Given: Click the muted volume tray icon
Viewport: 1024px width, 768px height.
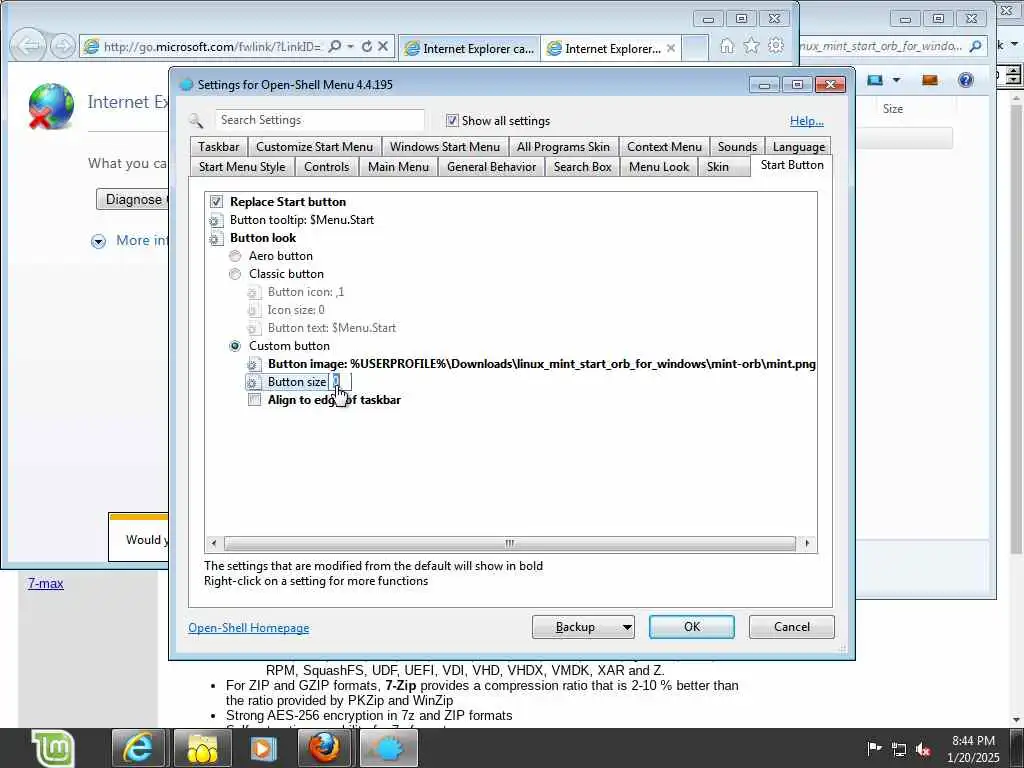Looking at the screenshot, I should [923, 750].
